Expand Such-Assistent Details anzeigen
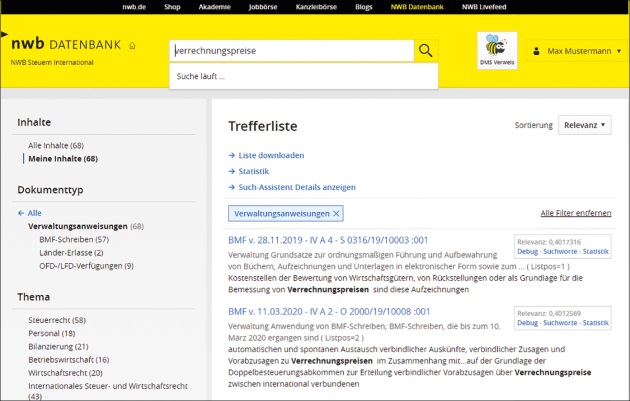This screenshot has height=401, width=630. coord(297,187)
